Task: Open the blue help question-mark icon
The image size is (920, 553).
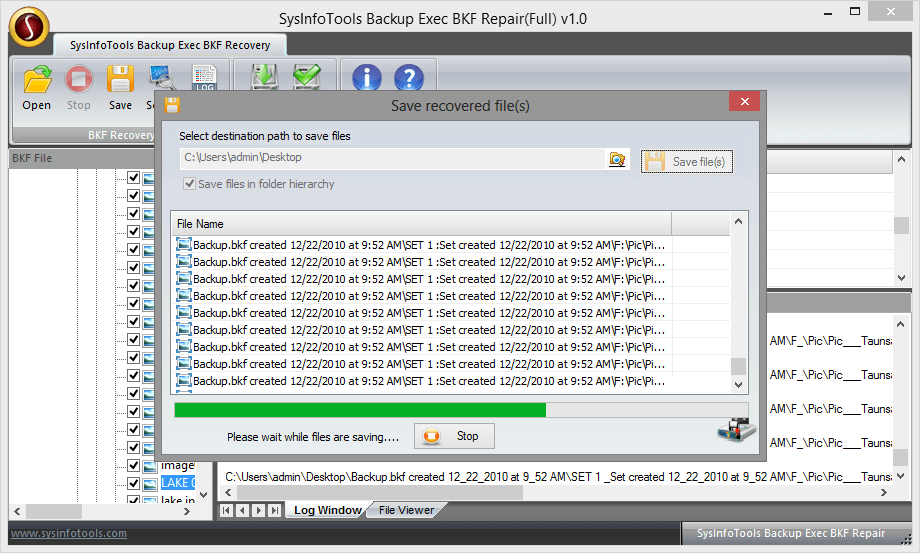Action: pos(409,77)
